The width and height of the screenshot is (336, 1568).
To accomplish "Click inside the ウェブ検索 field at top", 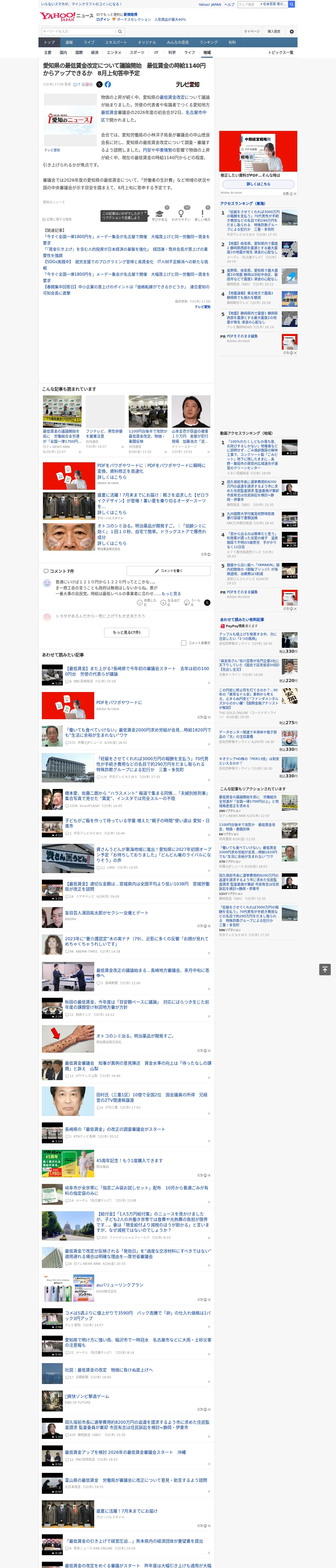I will click(248, 4).
